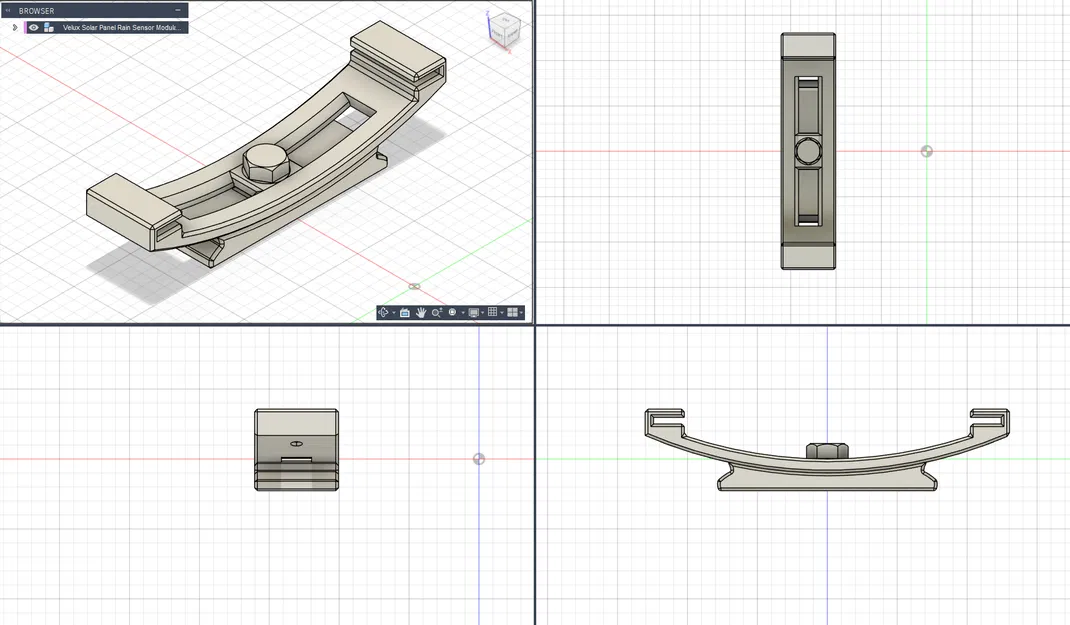This screenshot has width=1070, height=625.
Task: Activate the Pan hand tool
Action: (421, 312)
